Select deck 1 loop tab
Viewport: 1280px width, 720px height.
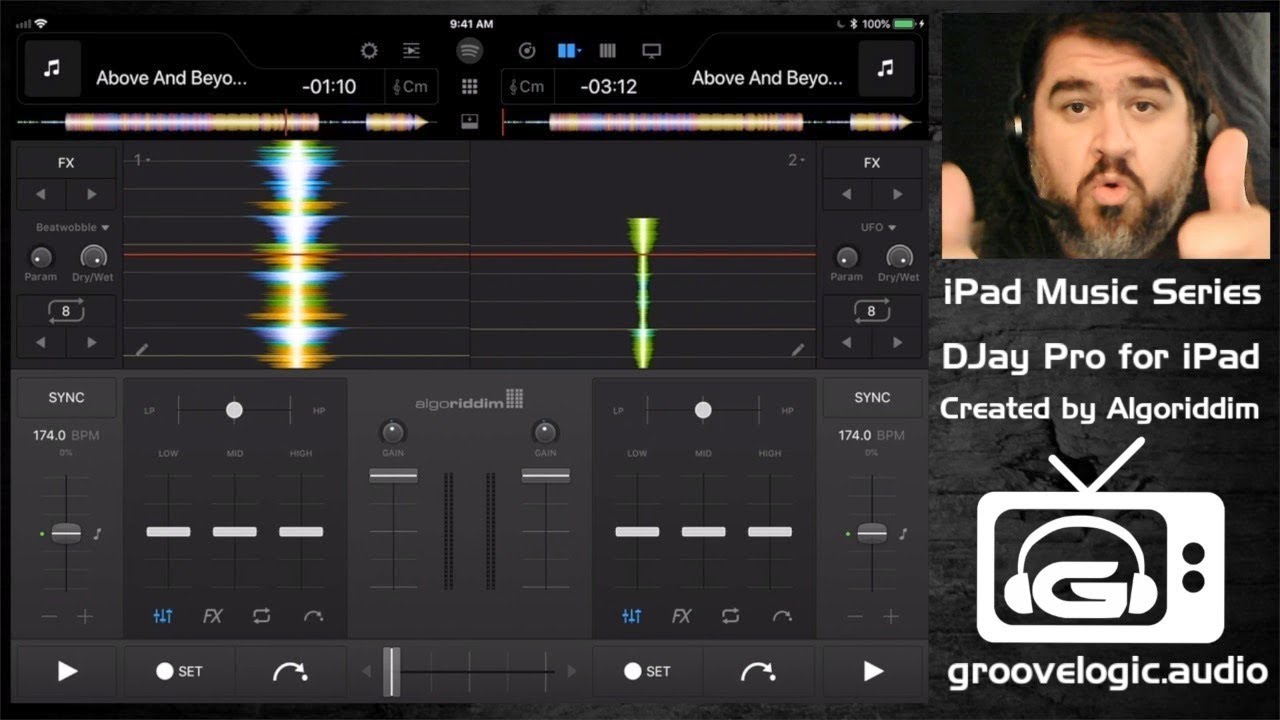(x=261, y=616)
